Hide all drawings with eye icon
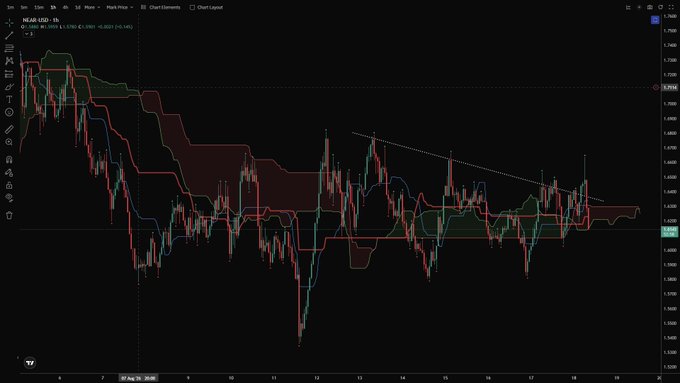 point(9,198)
